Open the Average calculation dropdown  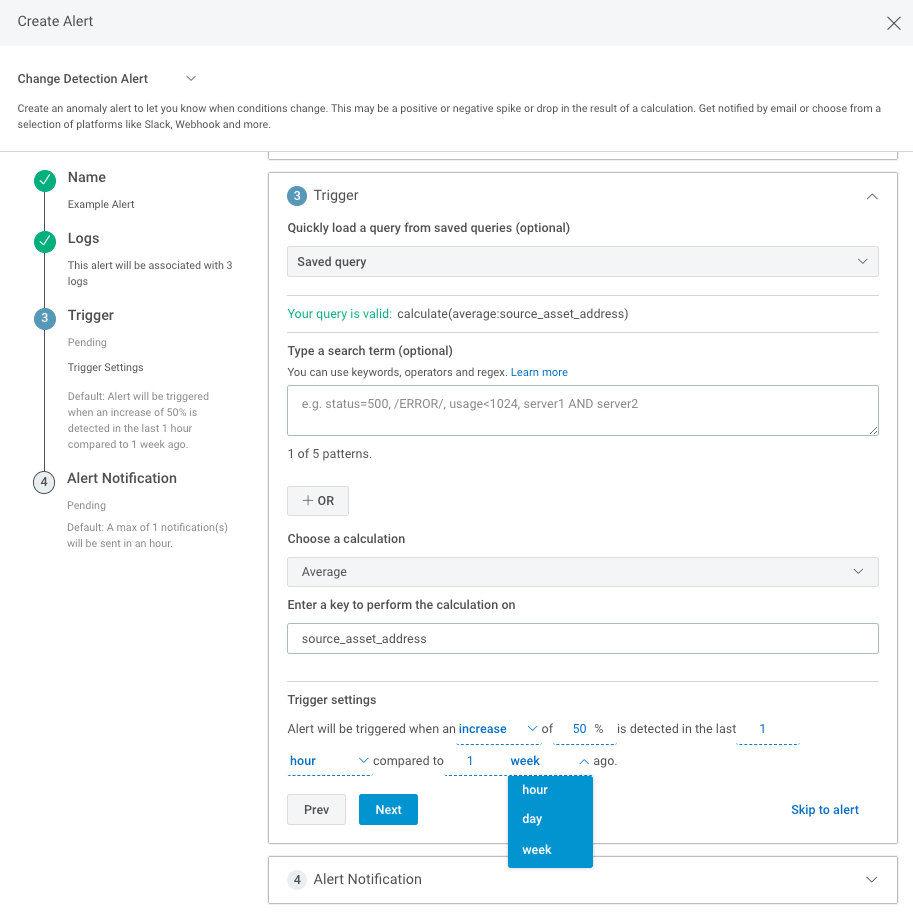(x=582, y=572)
